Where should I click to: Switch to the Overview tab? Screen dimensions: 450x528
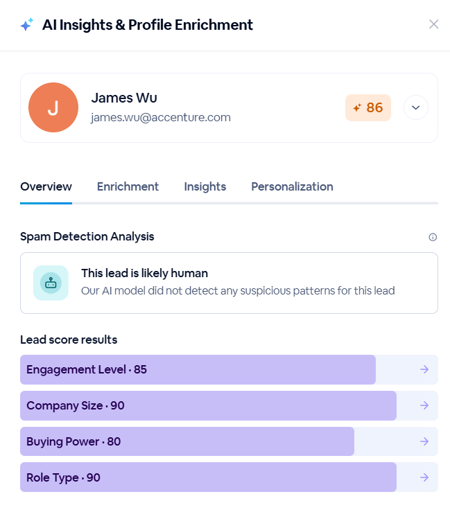tap(46, 187)
